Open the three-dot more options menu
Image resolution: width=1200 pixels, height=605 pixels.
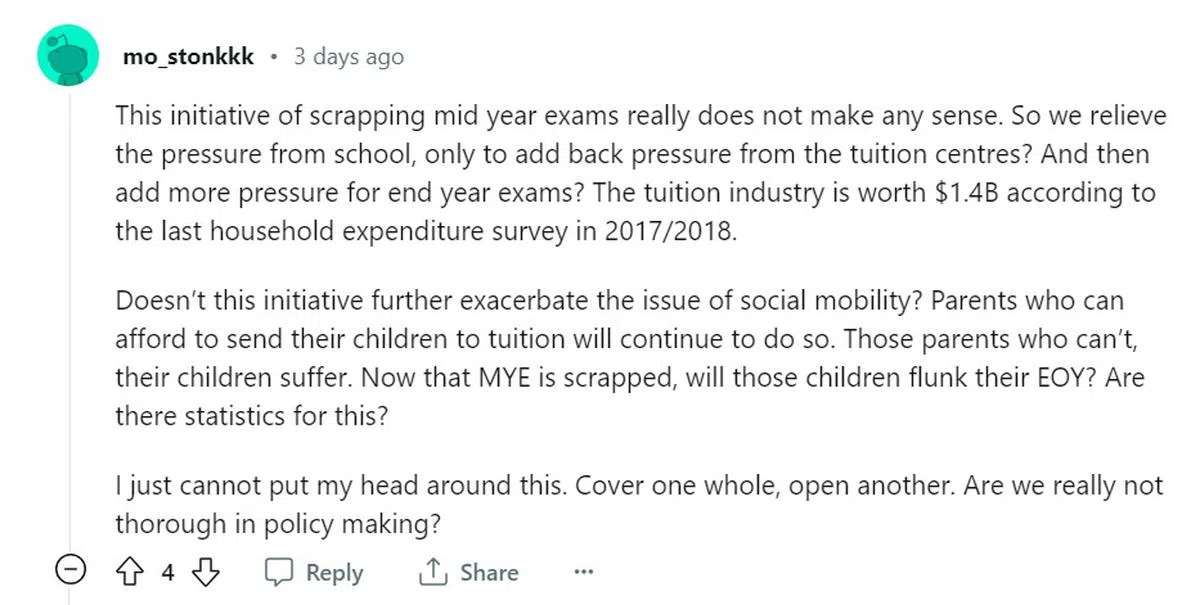[x=584, y=573]
